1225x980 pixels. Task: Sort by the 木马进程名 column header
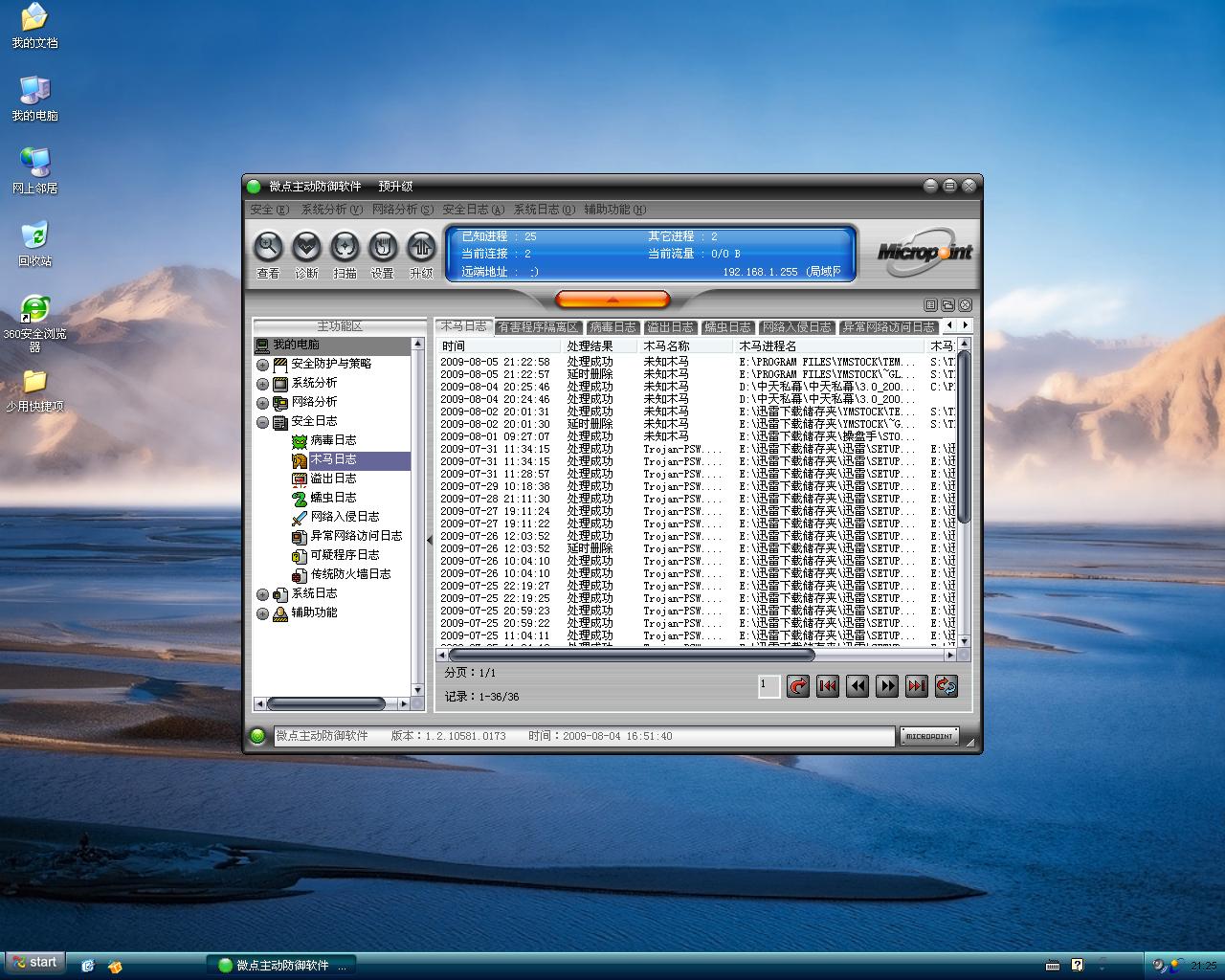point(829,345)
